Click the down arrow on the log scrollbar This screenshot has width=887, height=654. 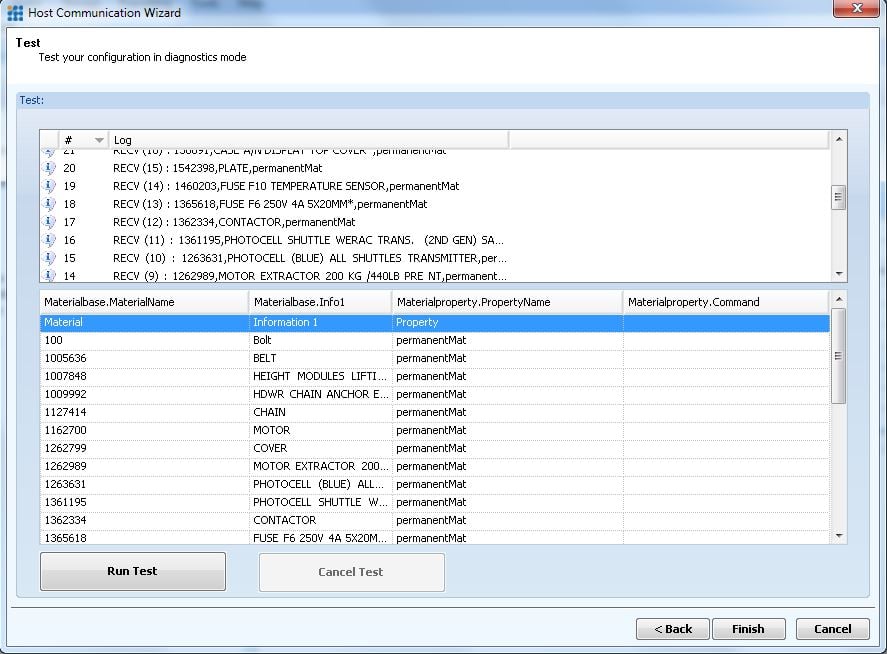(837, 272)
